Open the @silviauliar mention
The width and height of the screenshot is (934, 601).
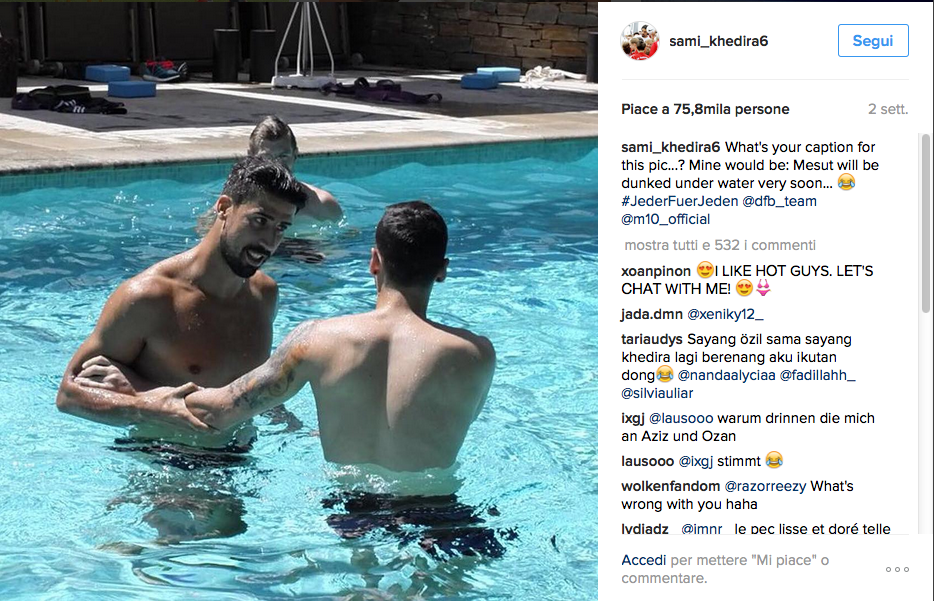(657, 393)
